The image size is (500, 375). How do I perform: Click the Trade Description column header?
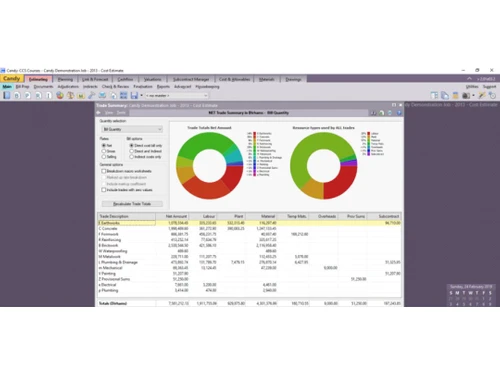[126, 216]
